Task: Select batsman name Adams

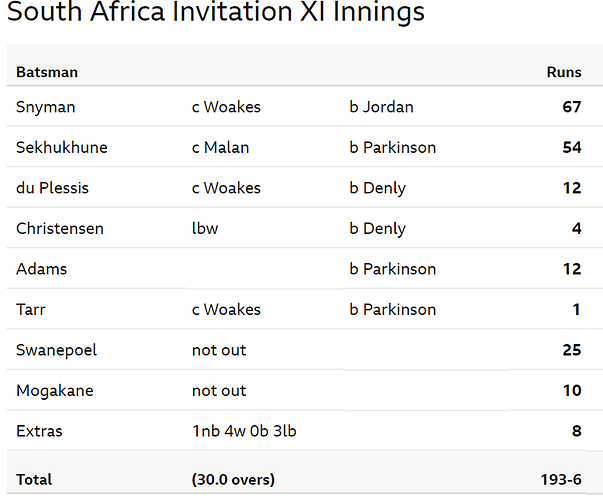Action: (42, 269)
